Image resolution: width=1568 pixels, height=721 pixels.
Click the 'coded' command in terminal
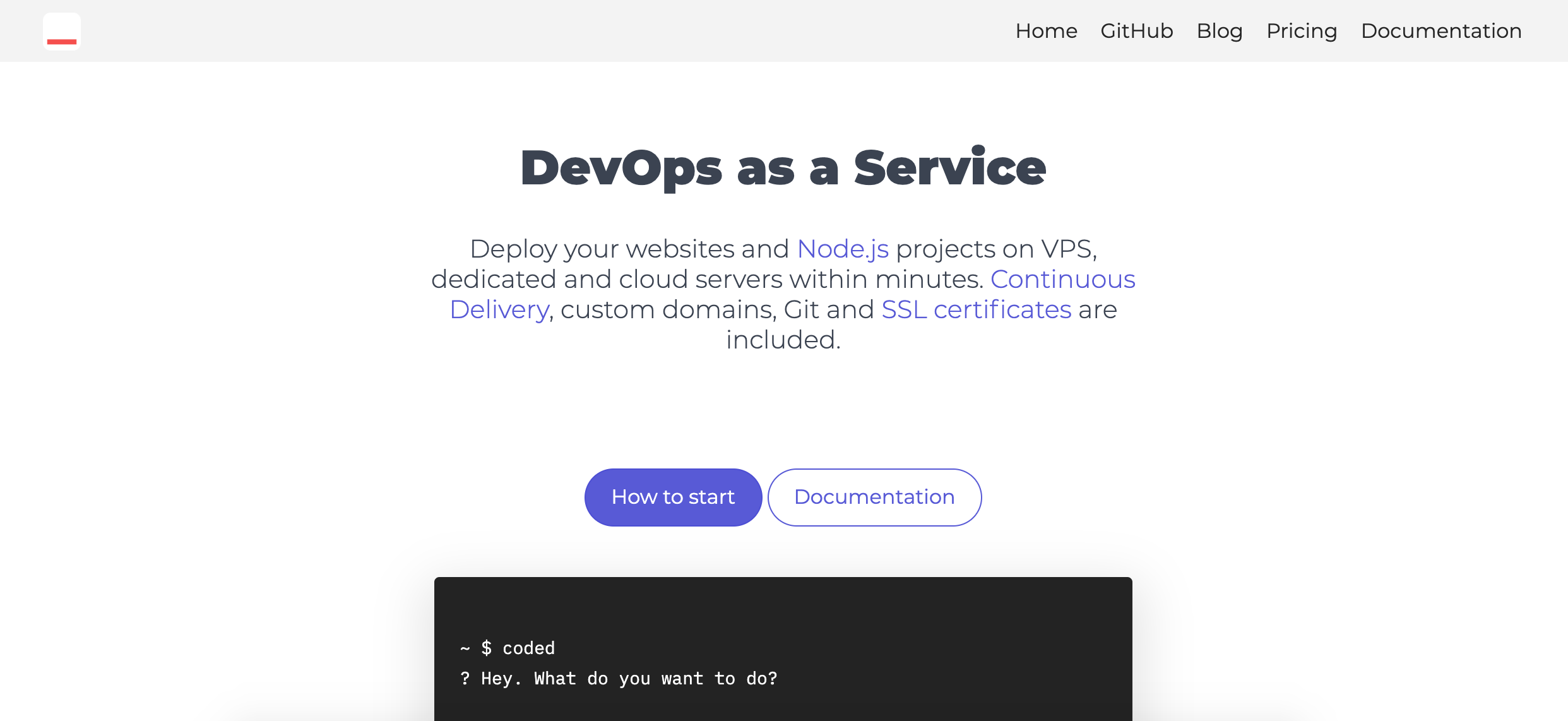(528, 648)
